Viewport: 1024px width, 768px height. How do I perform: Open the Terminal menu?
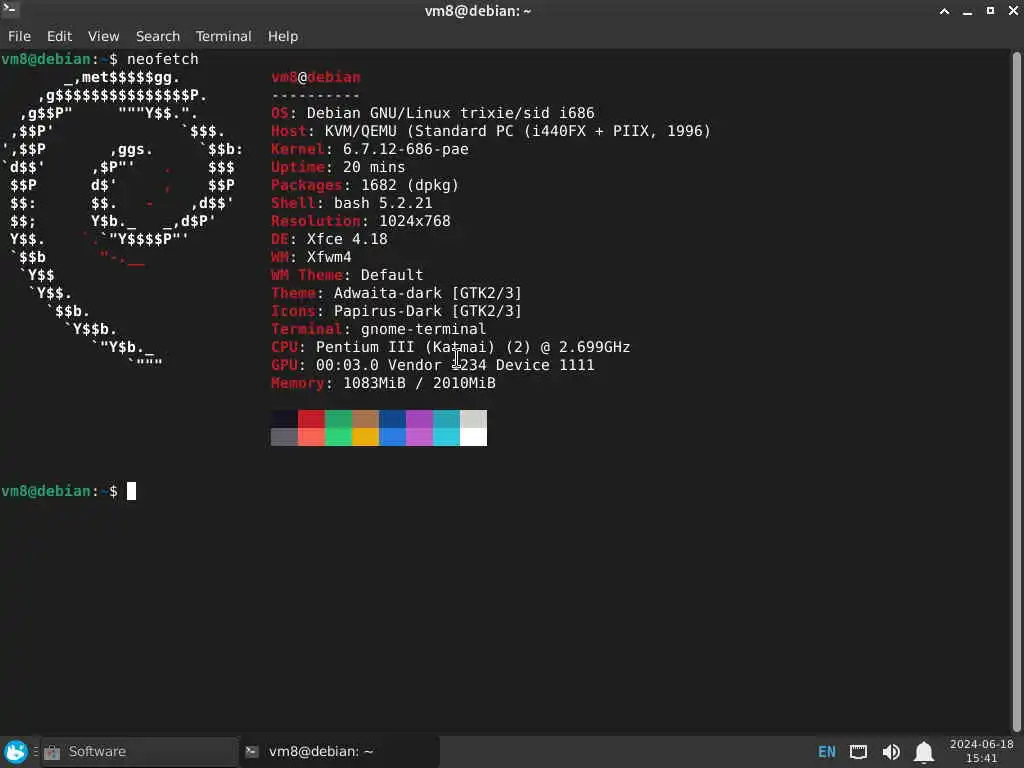click(x=223, y=36)
